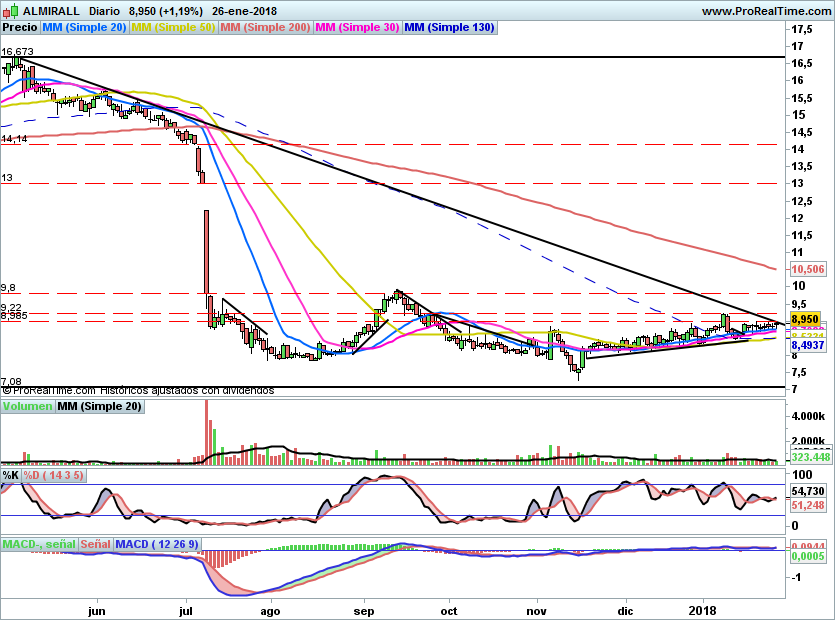Open the www.ProRealTime.com link

click(x=765, y=11)
